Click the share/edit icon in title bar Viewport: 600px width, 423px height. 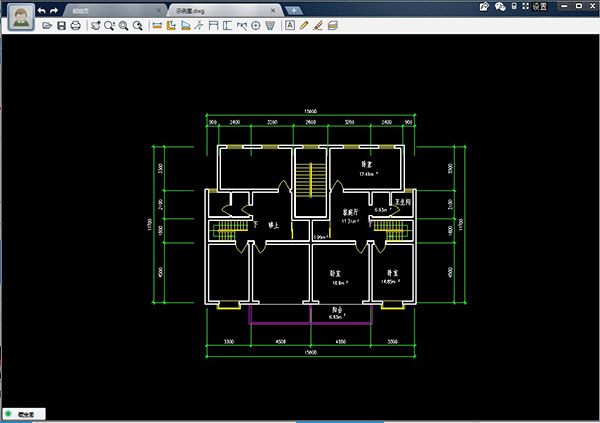pos(484,7)
